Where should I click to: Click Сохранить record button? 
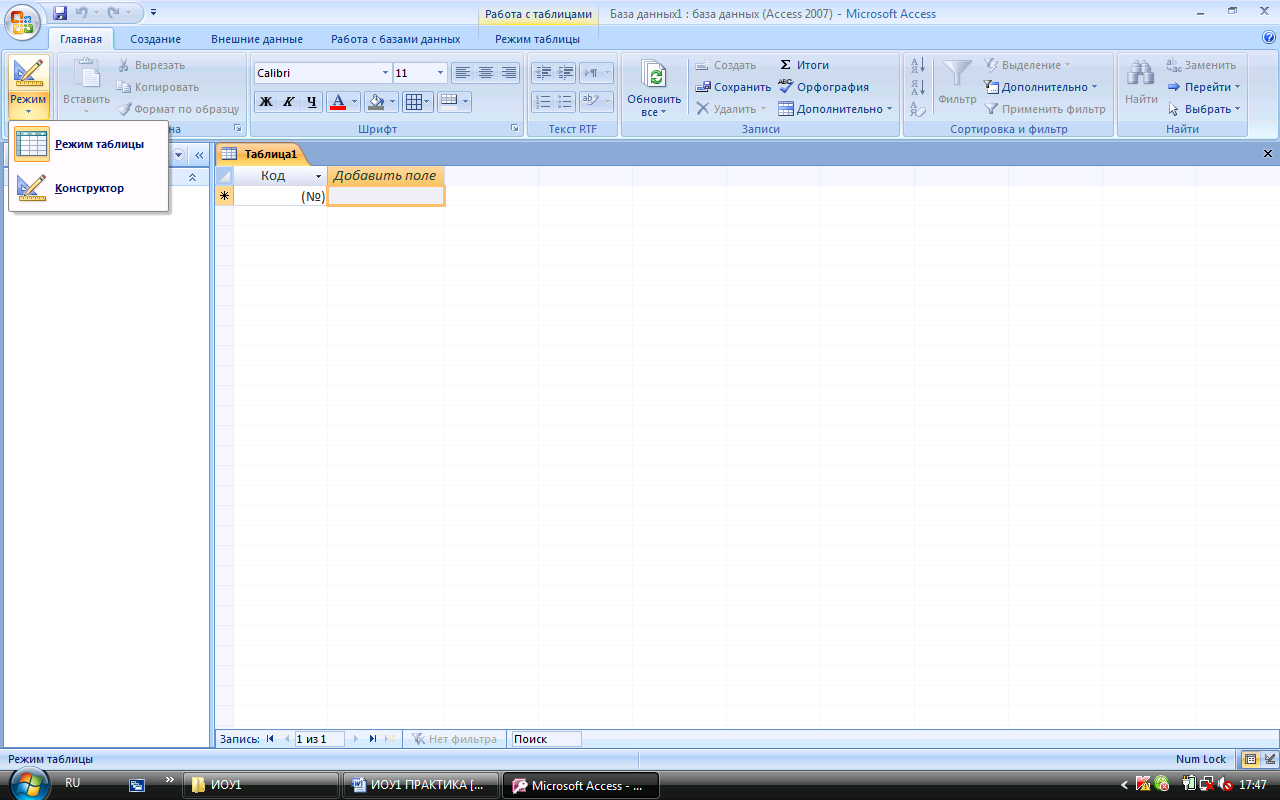click(733, 87)
